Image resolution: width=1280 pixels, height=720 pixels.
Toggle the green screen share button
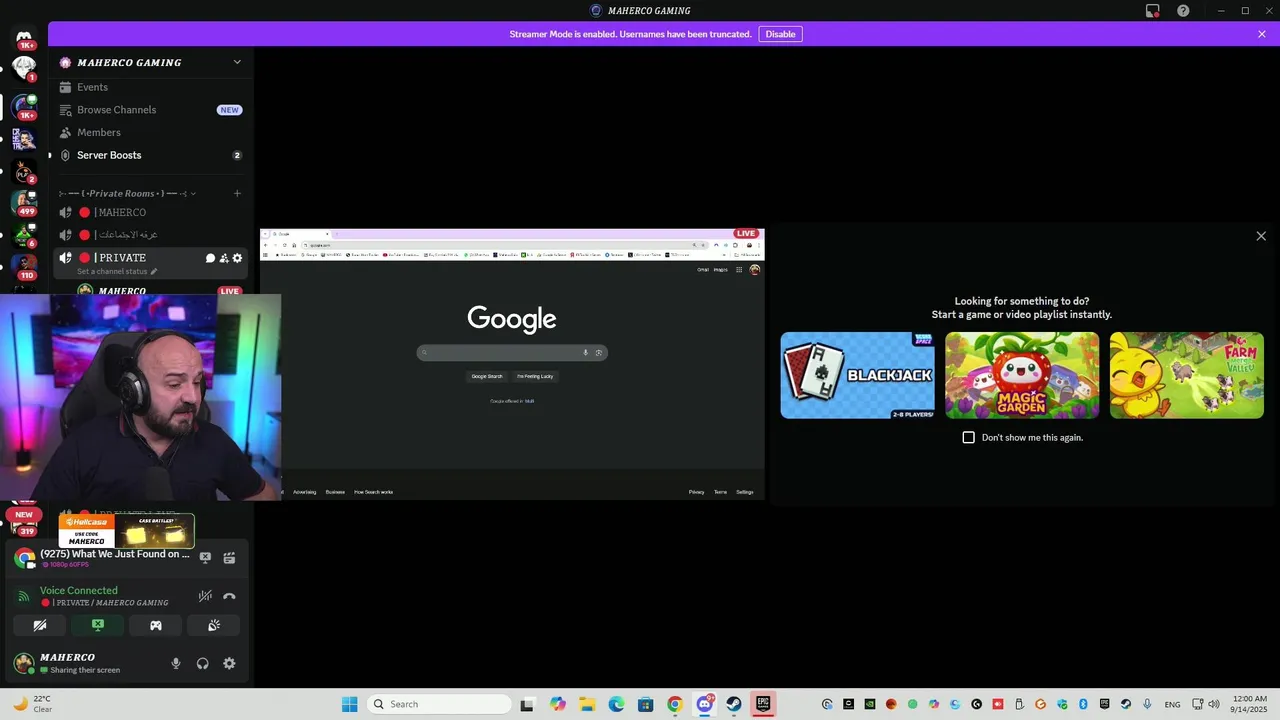(98, 625)
